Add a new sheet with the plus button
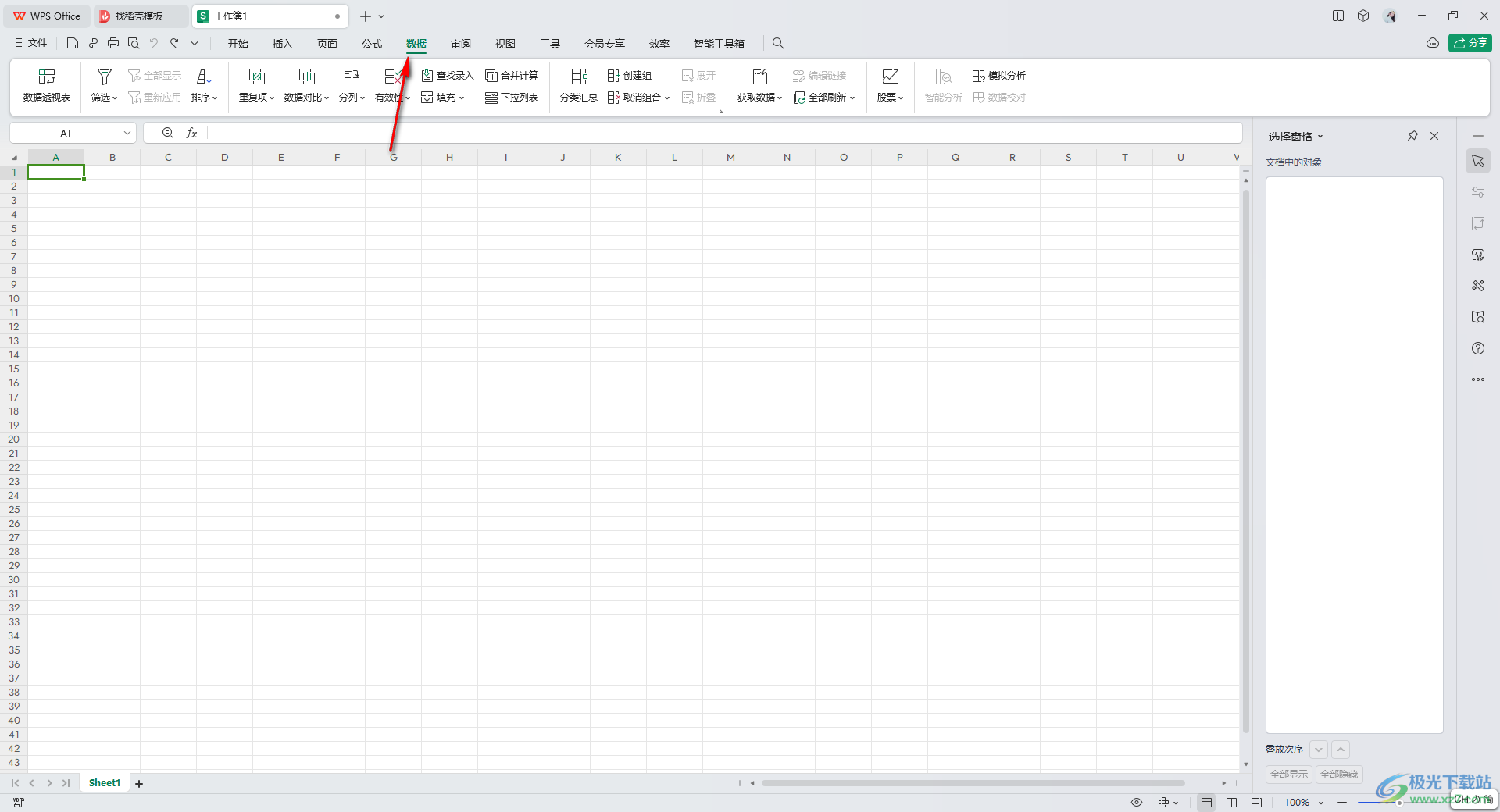Image resolution: width=1500 pixels, height=812 pixels. click(139, 783)
